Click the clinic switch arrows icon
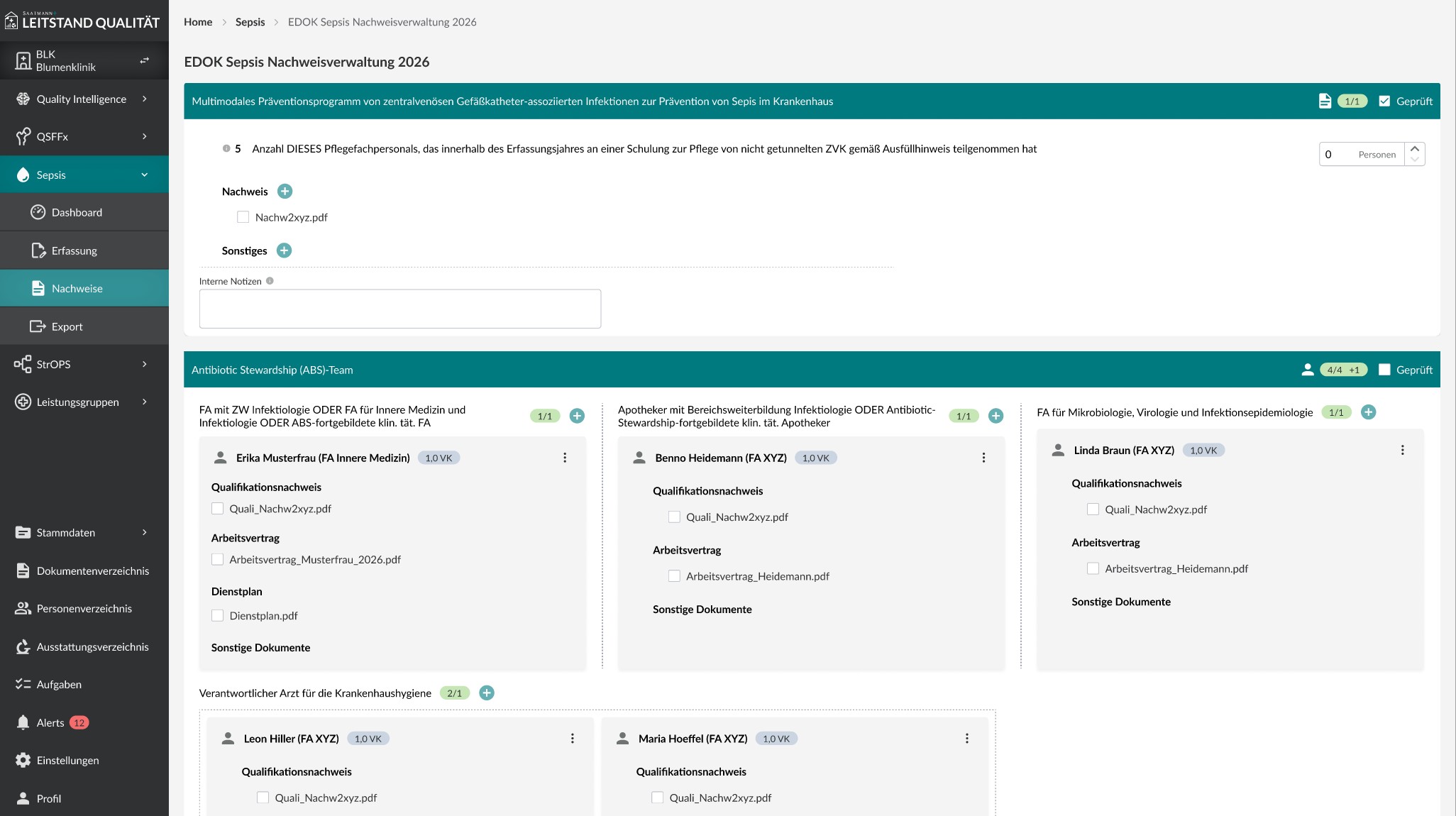Viewport: 1456px width, 816px height. 144,60
